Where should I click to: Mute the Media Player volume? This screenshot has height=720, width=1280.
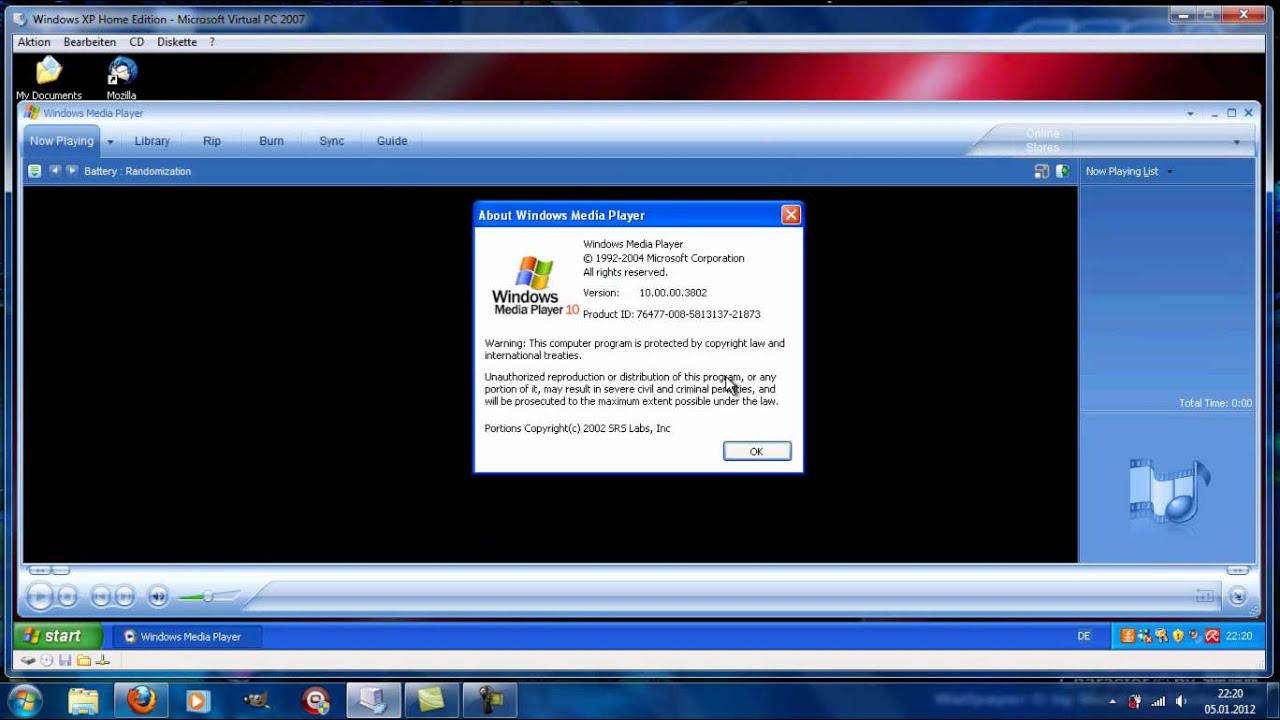click(158, 597)
